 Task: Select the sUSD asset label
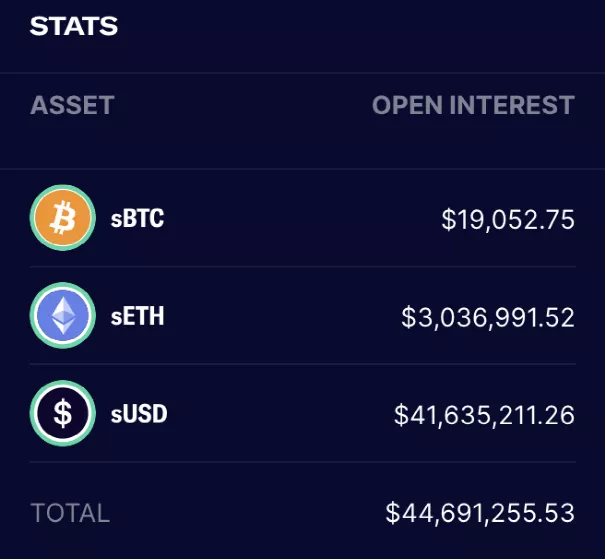click(139, 414)
